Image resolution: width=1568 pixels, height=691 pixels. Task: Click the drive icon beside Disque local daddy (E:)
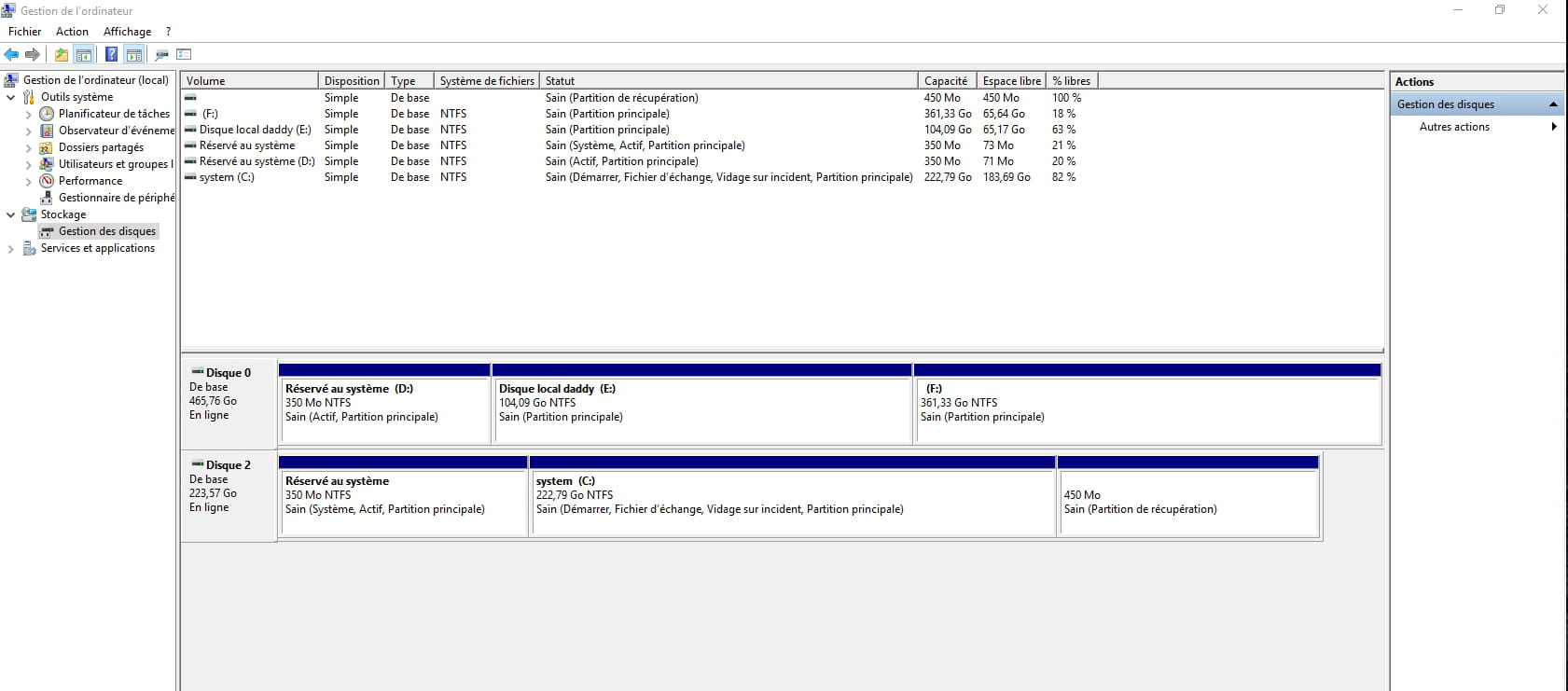point(190,130)
